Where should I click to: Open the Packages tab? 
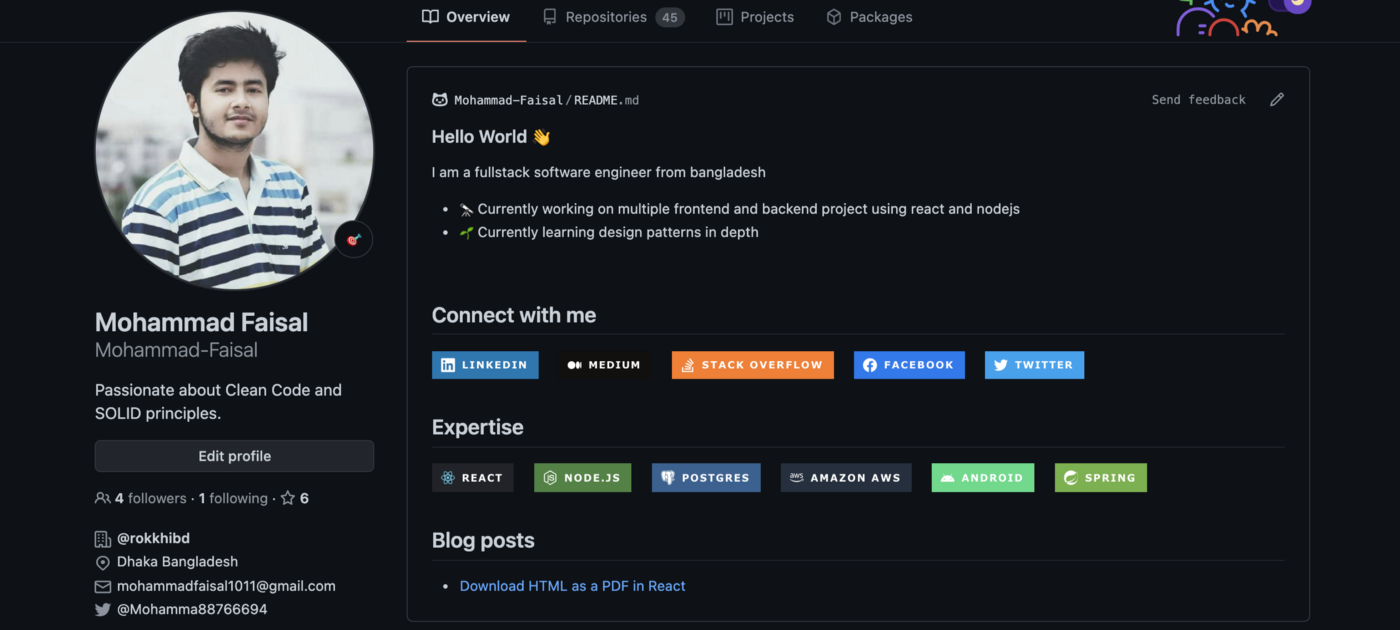click(869, 17)
